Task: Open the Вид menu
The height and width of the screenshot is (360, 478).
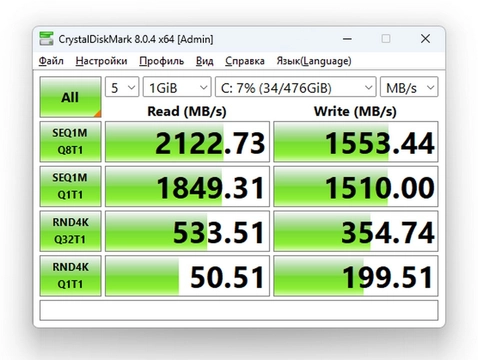Action: tap(204, 61)
